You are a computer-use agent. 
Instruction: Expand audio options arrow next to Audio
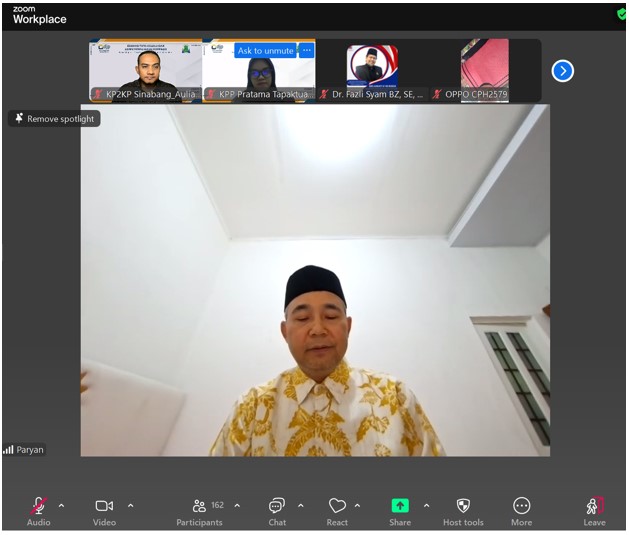(x=61, y=506)
